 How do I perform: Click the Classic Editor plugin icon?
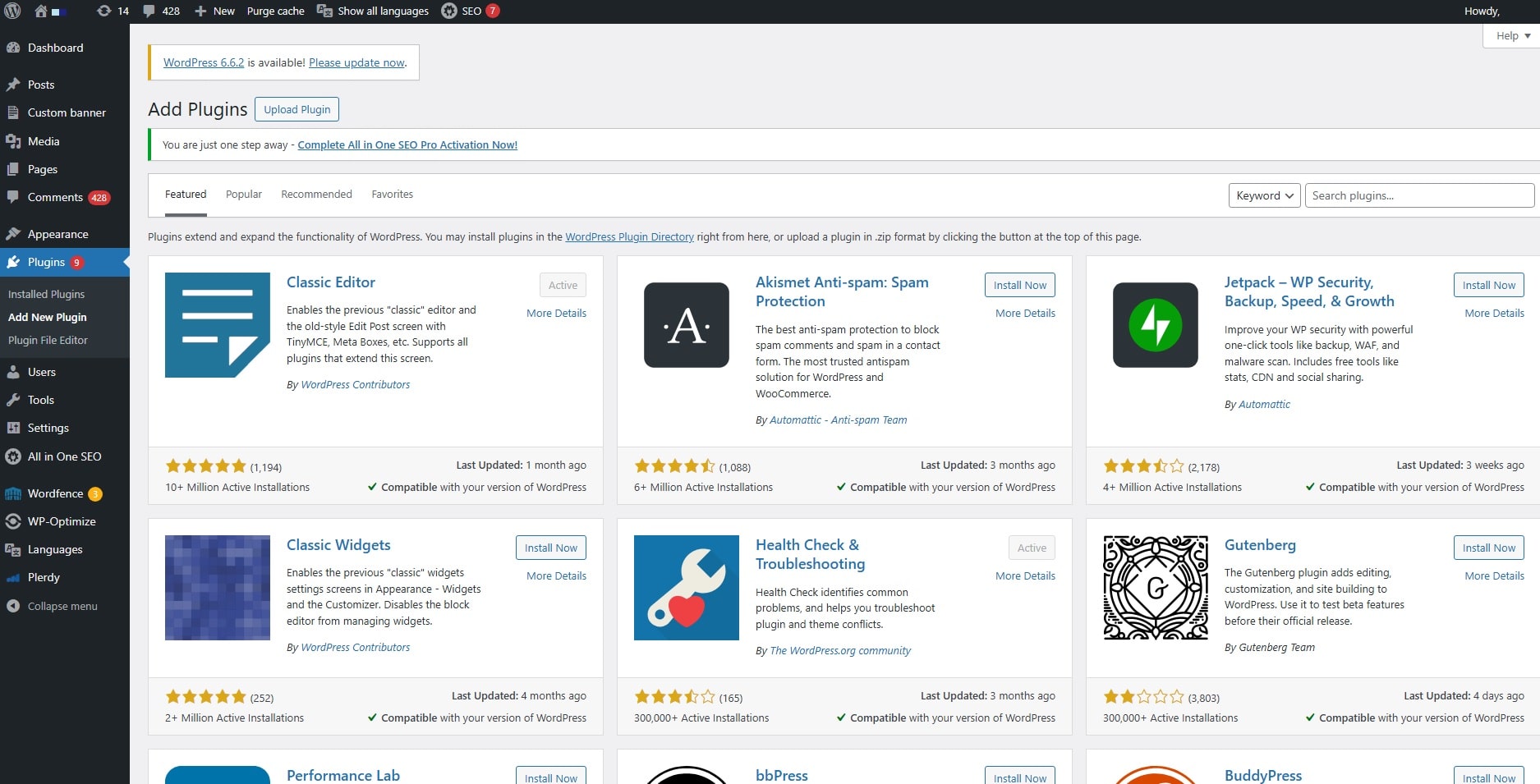(x=218, y=325)
